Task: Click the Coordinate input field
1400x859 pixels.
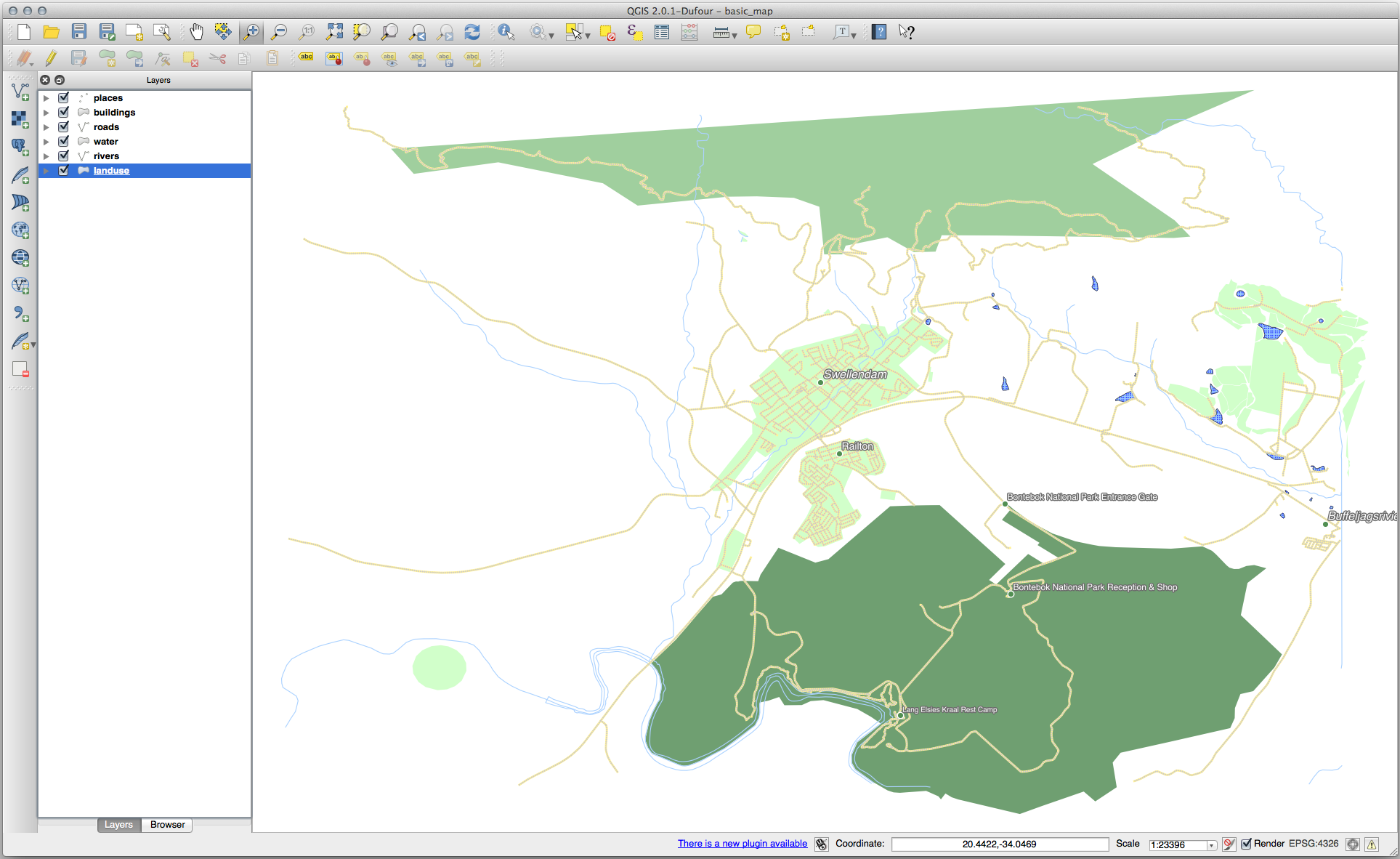Action: [999, 844]
